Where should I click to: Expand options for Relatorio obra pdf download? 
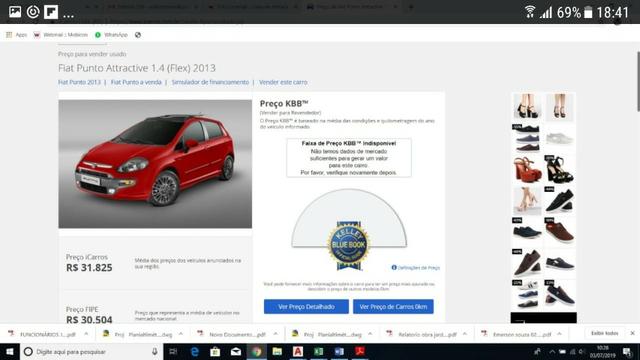[464, 334]
